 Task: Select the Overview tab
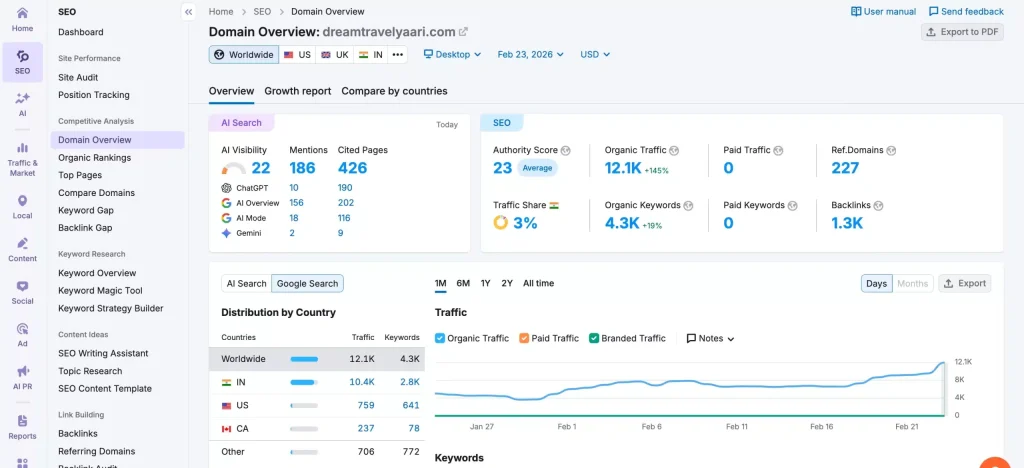231,91
